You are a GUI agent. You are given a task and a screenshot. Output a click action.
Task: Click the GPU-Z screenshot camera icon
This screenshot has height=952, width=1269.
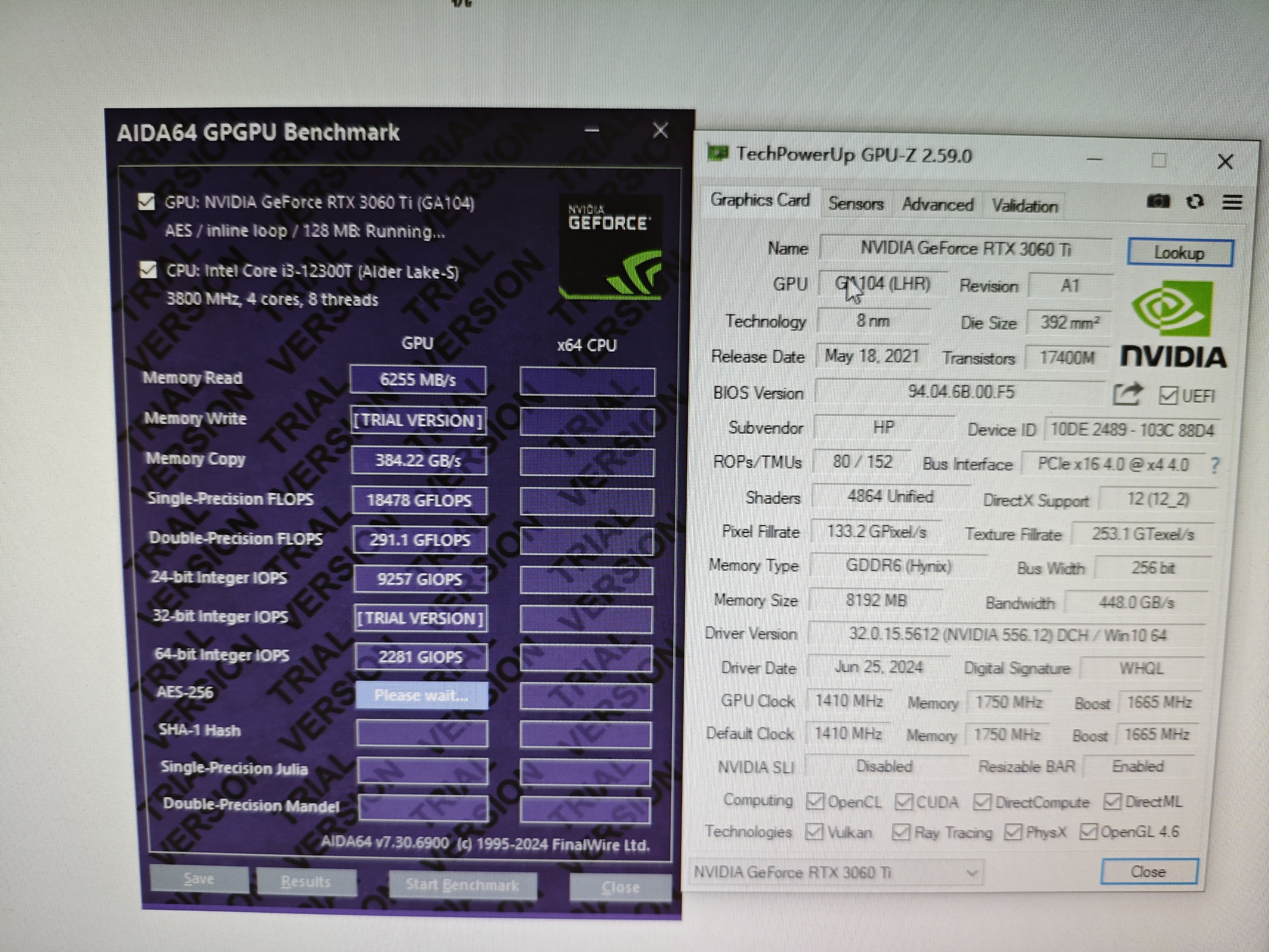point(1158,201)
